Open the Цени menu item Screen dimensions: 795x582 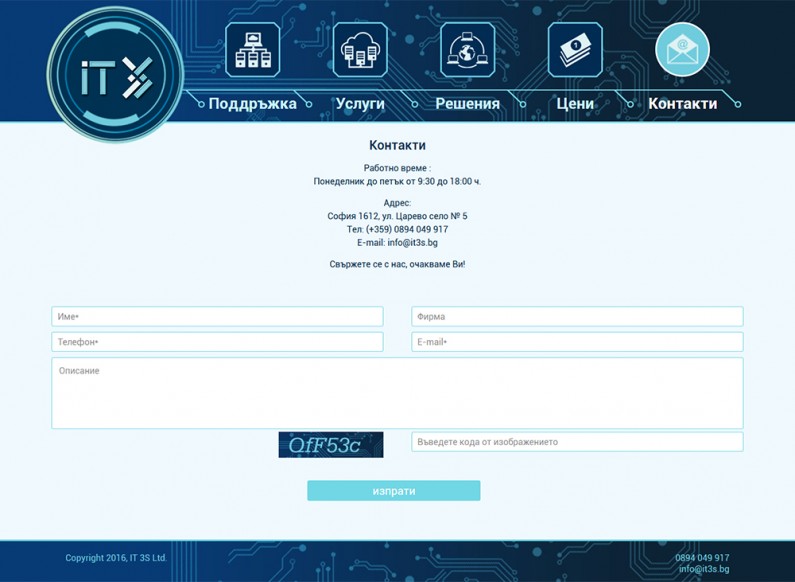[x=575, y=104]
